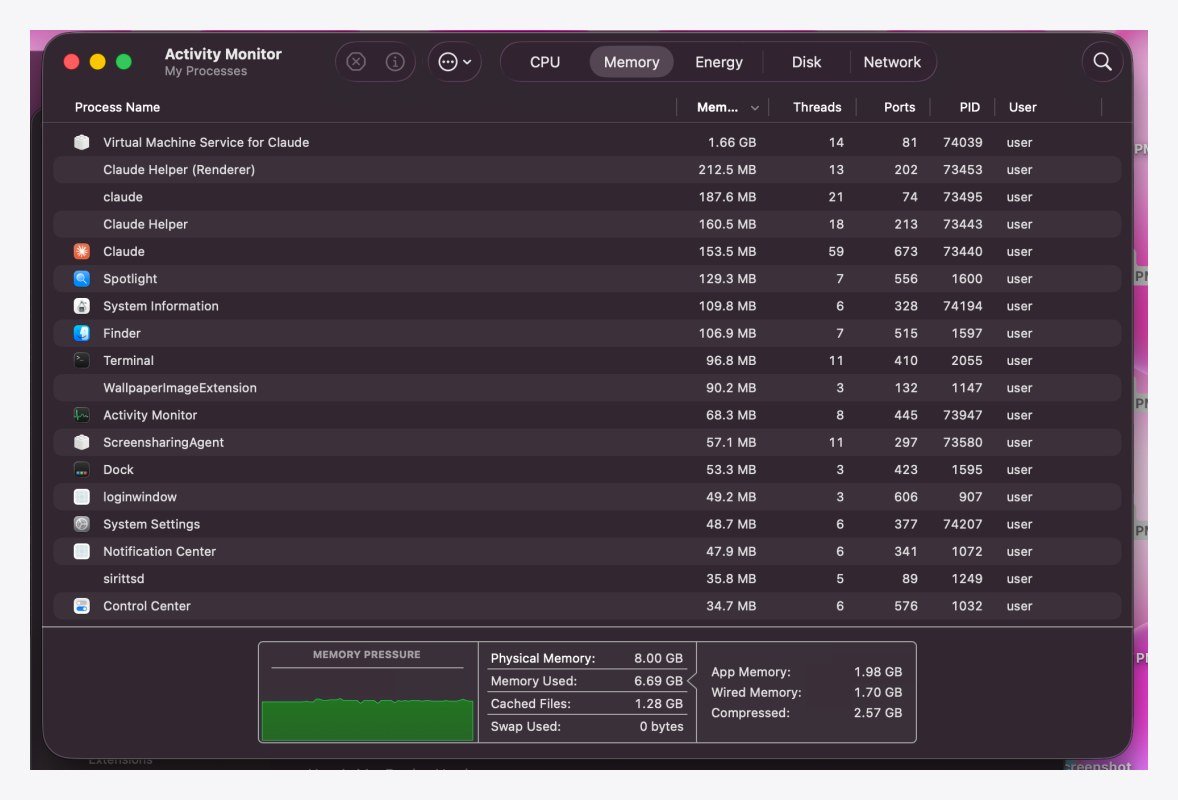Click the green zoom window button

[124, 62]
